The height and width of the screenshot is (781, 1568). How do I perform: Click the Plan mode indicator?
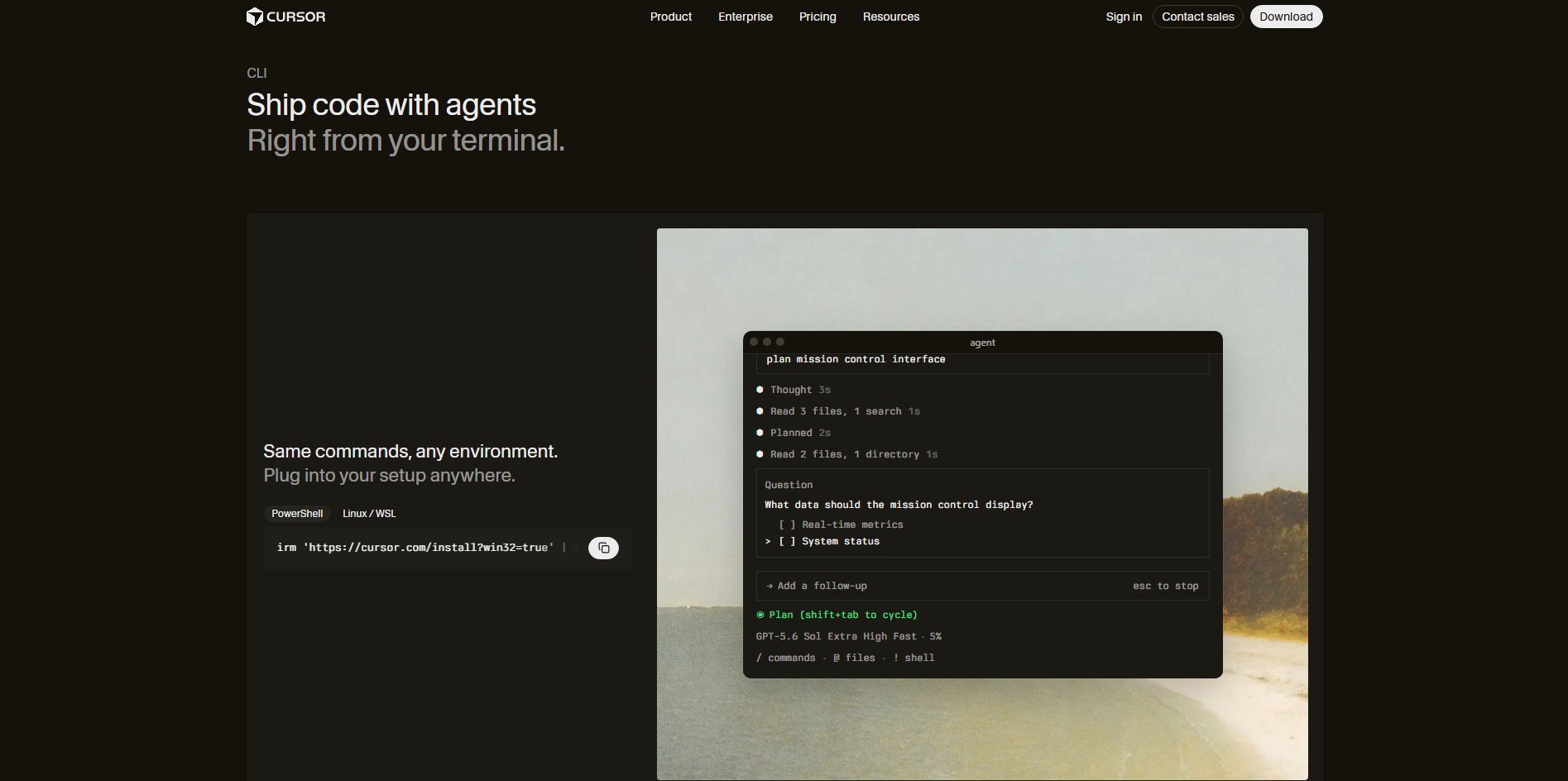click(x=837, y=615)
